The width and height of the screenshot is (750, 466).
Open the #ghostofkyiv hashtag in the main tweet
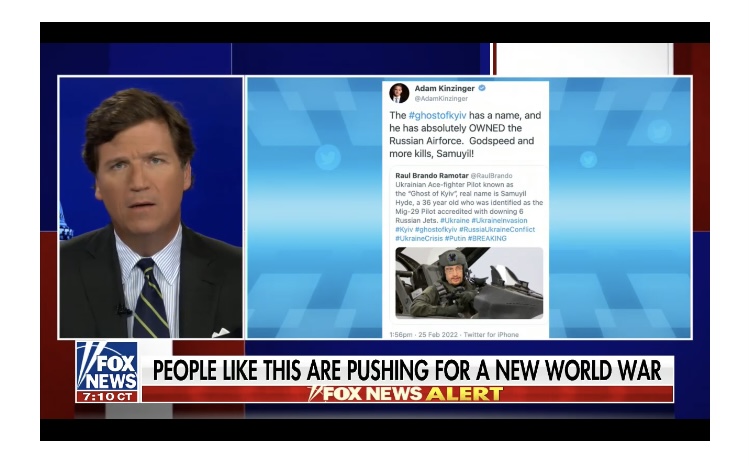[437, 115]
